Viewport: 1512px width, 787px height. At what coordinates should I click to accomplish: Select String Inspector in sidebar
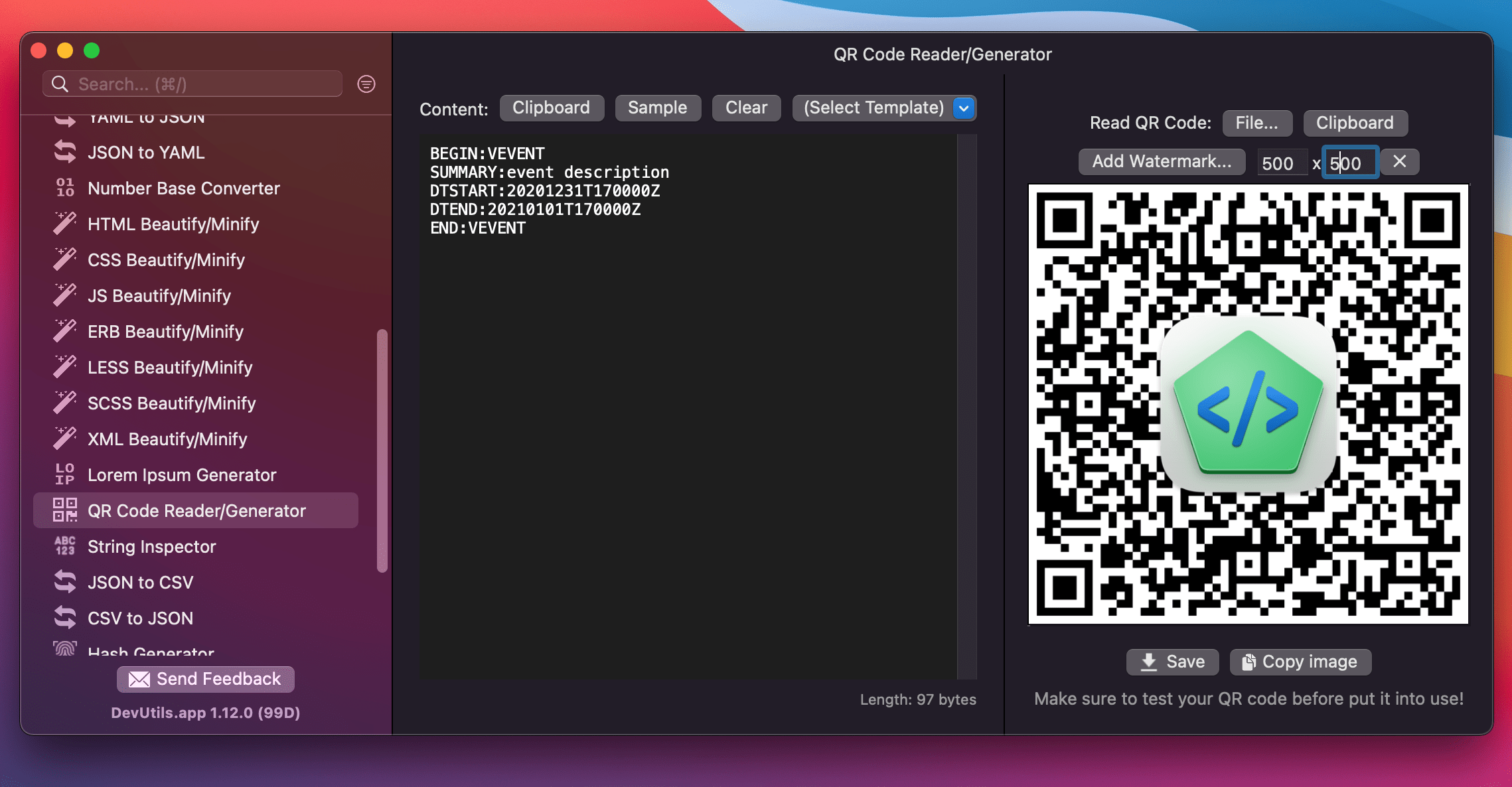196,546
